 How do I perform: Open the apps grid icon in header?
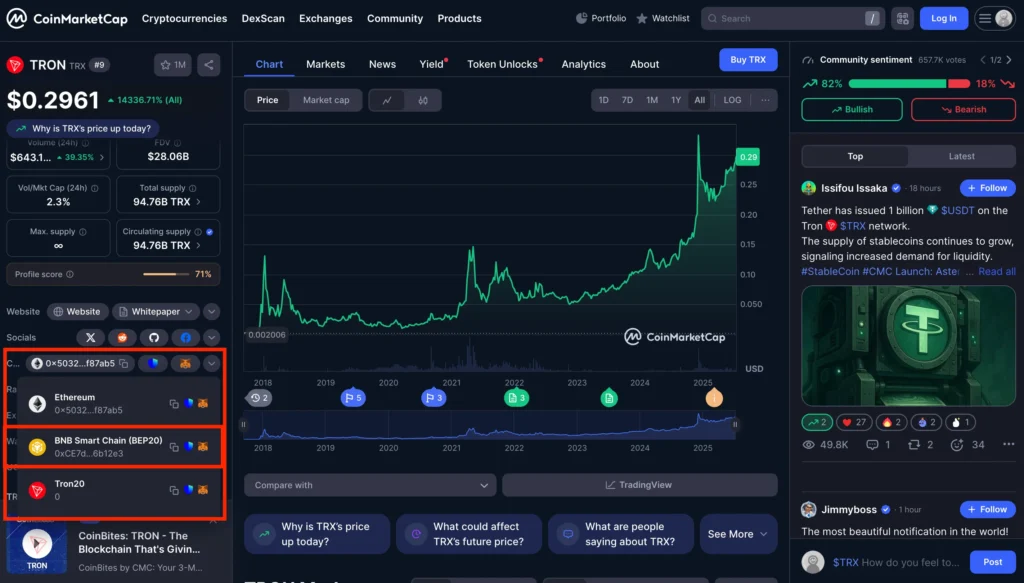(x=903, y=18)
